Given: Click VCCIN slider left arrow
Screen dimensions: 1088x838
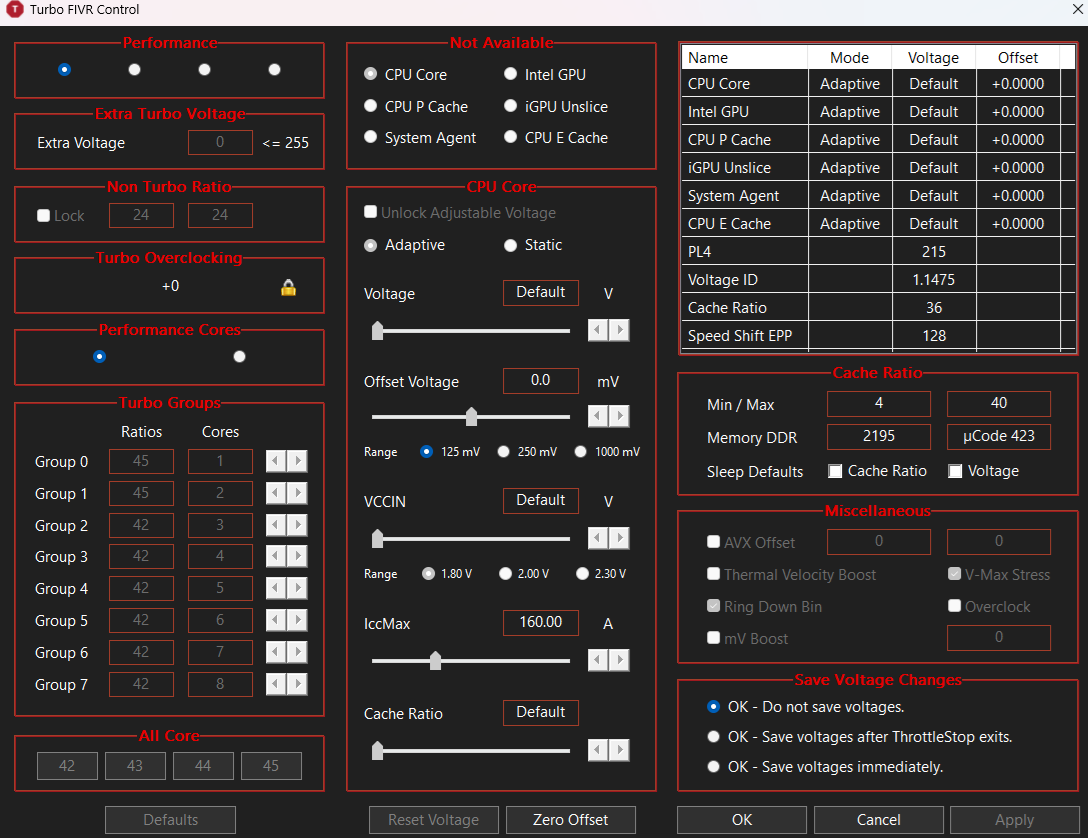Looking at the screenshot, I should [598, 538].
